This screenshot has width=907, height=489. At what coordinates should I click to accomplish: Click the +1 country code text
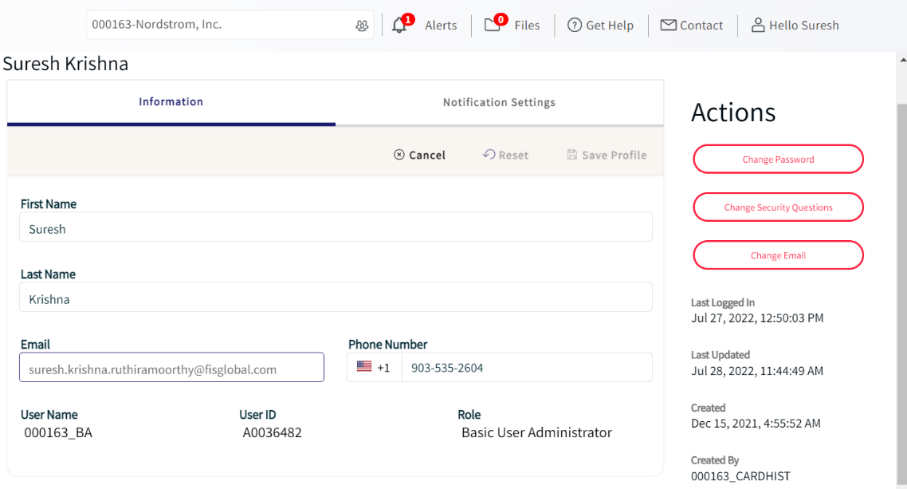pos(384,368)
